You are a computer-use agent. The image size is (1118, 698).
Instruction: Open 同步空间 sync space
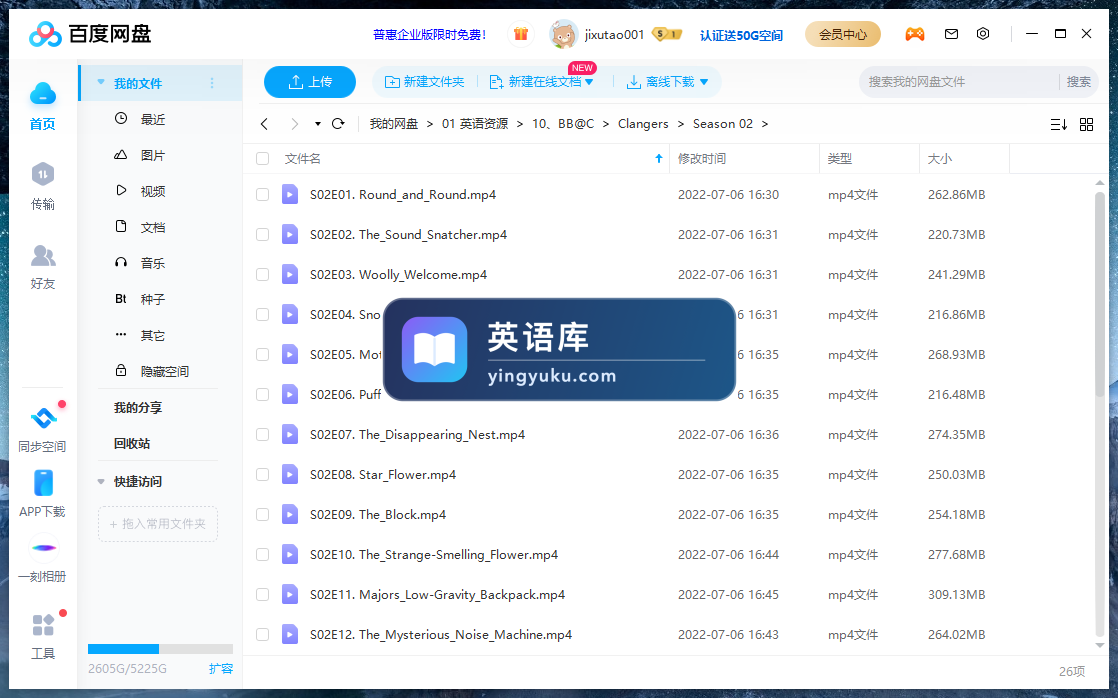[x=43, y=418]
